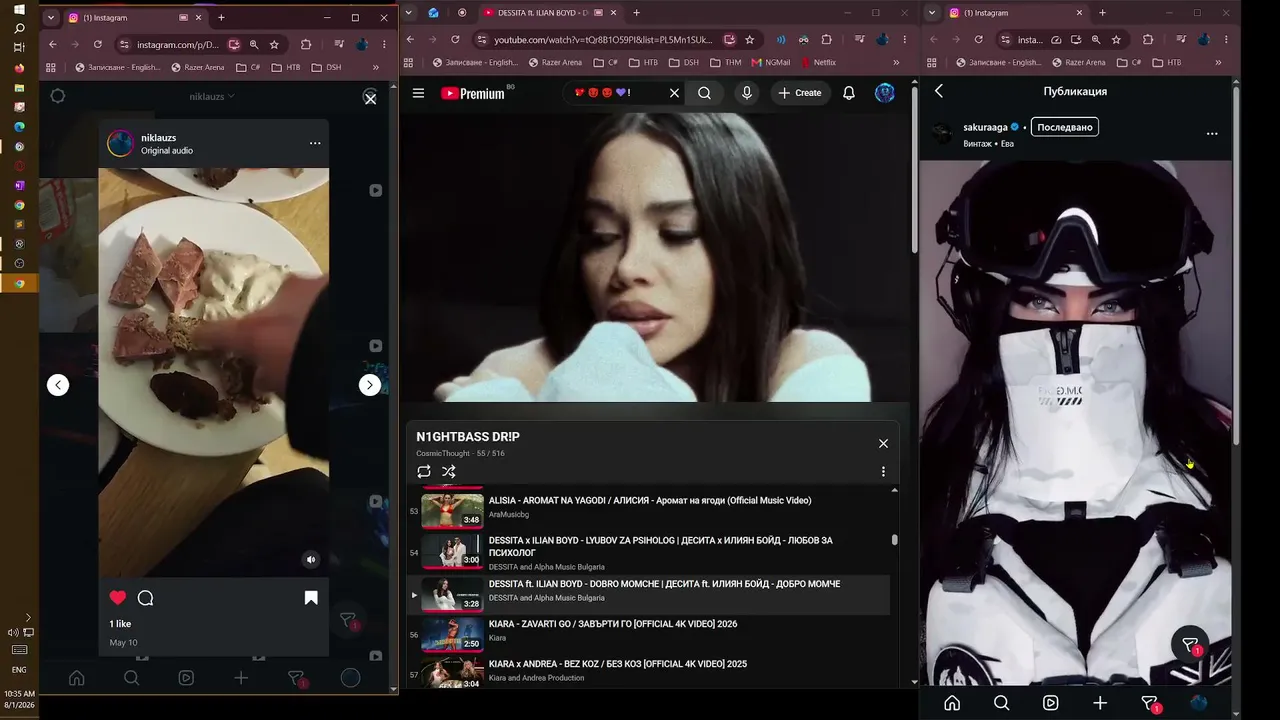Click the youtube.com address bar URL
Screen dimensions: 1280x720
(x=603, y=40)
